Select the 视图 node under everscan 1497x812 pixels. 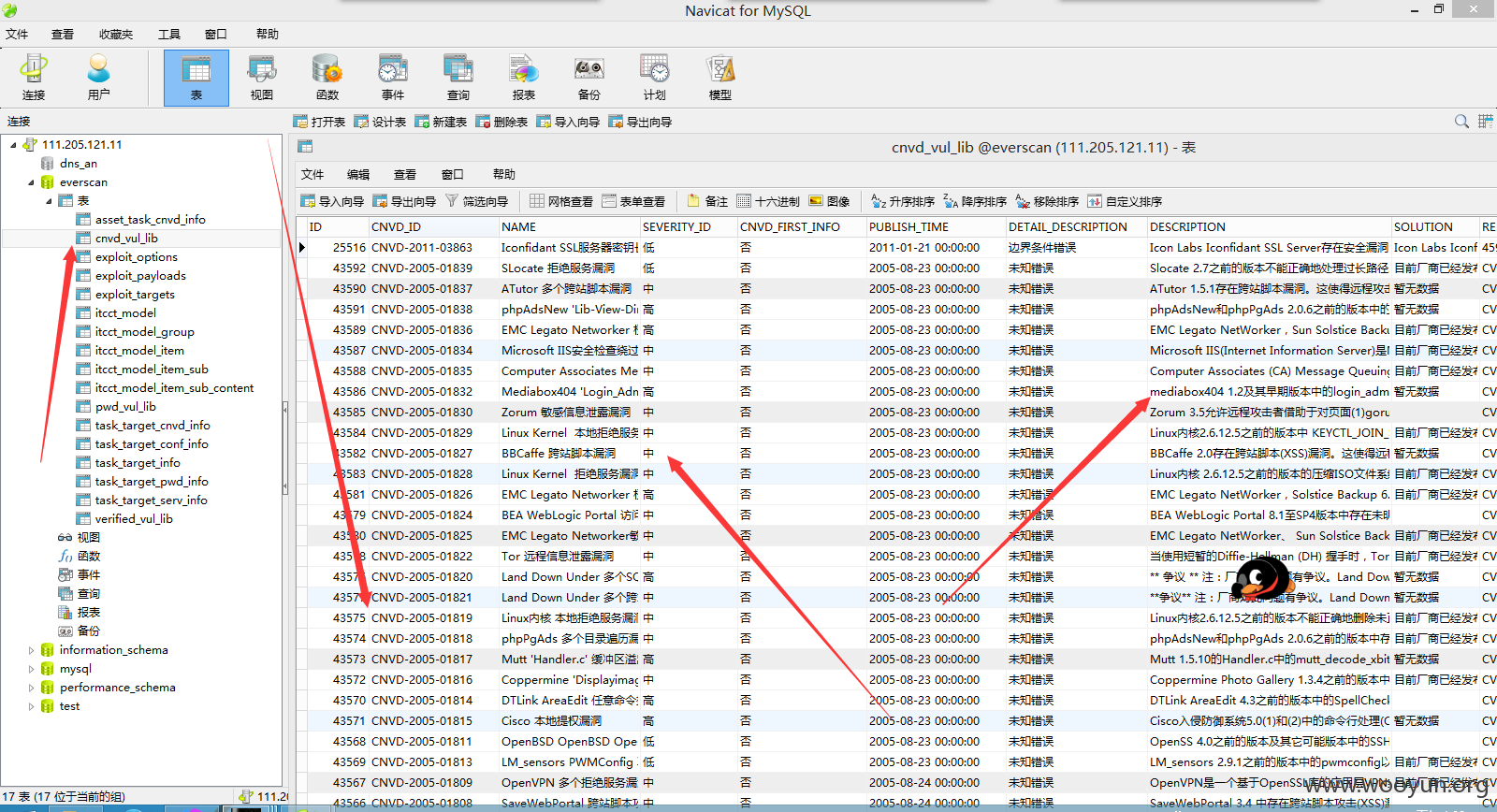coord(88,537)
